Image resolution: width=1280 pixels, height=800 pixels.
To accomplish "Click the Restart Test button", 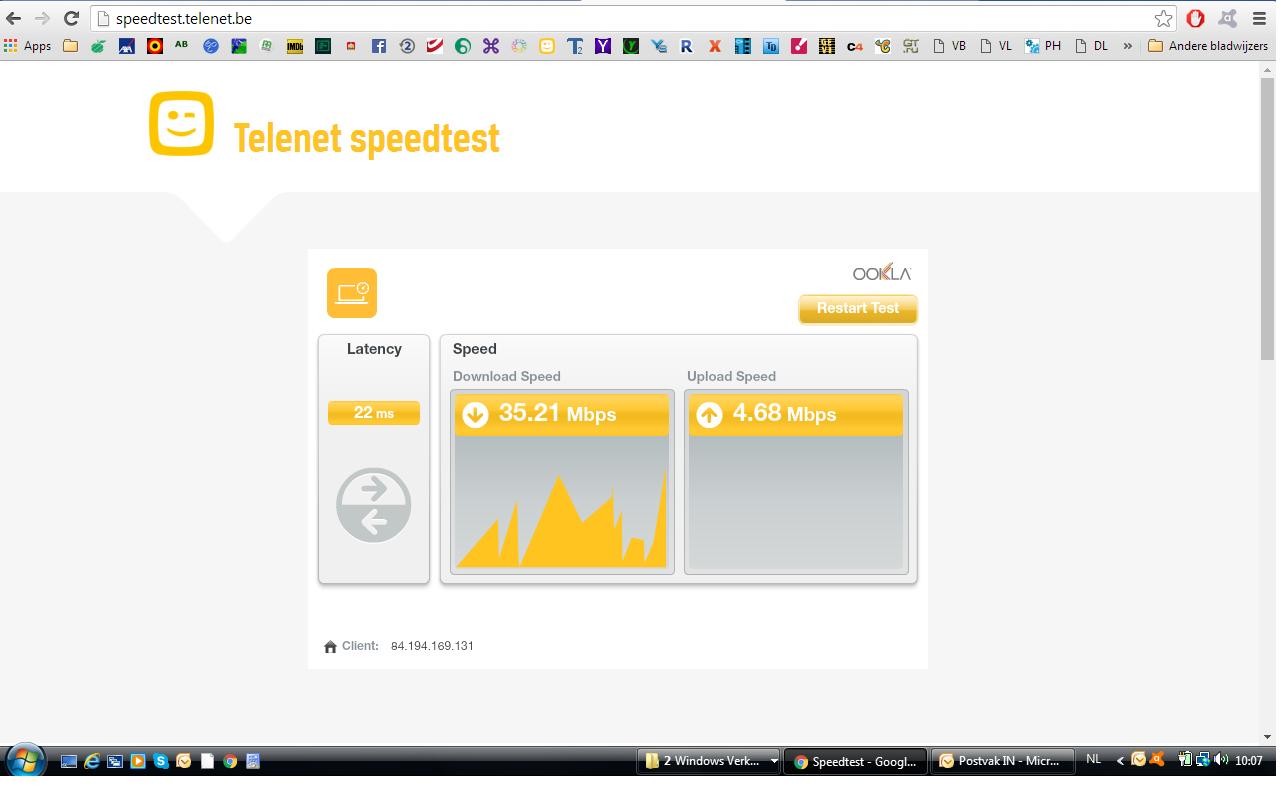I will tap(858, 308).
